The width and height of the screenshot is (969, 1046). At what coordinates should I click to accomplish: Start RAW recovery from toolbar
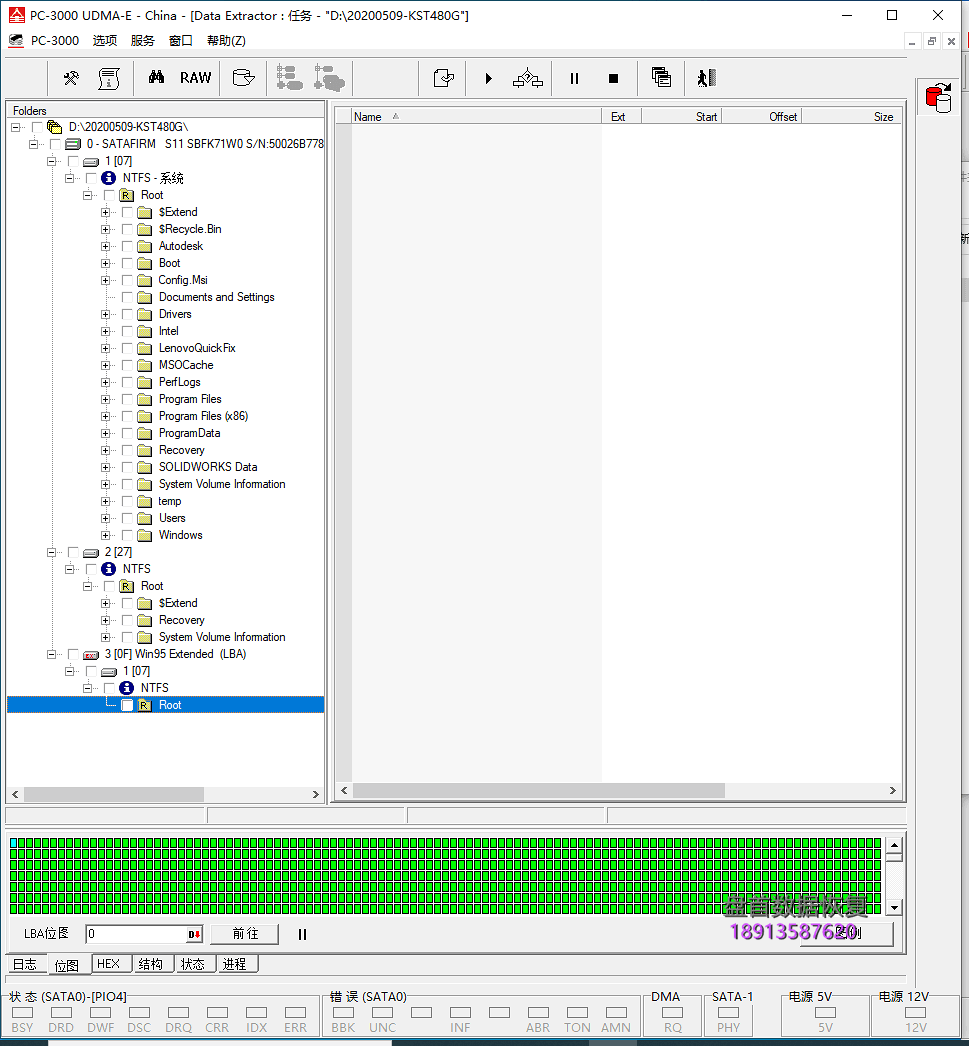(195, 78)
